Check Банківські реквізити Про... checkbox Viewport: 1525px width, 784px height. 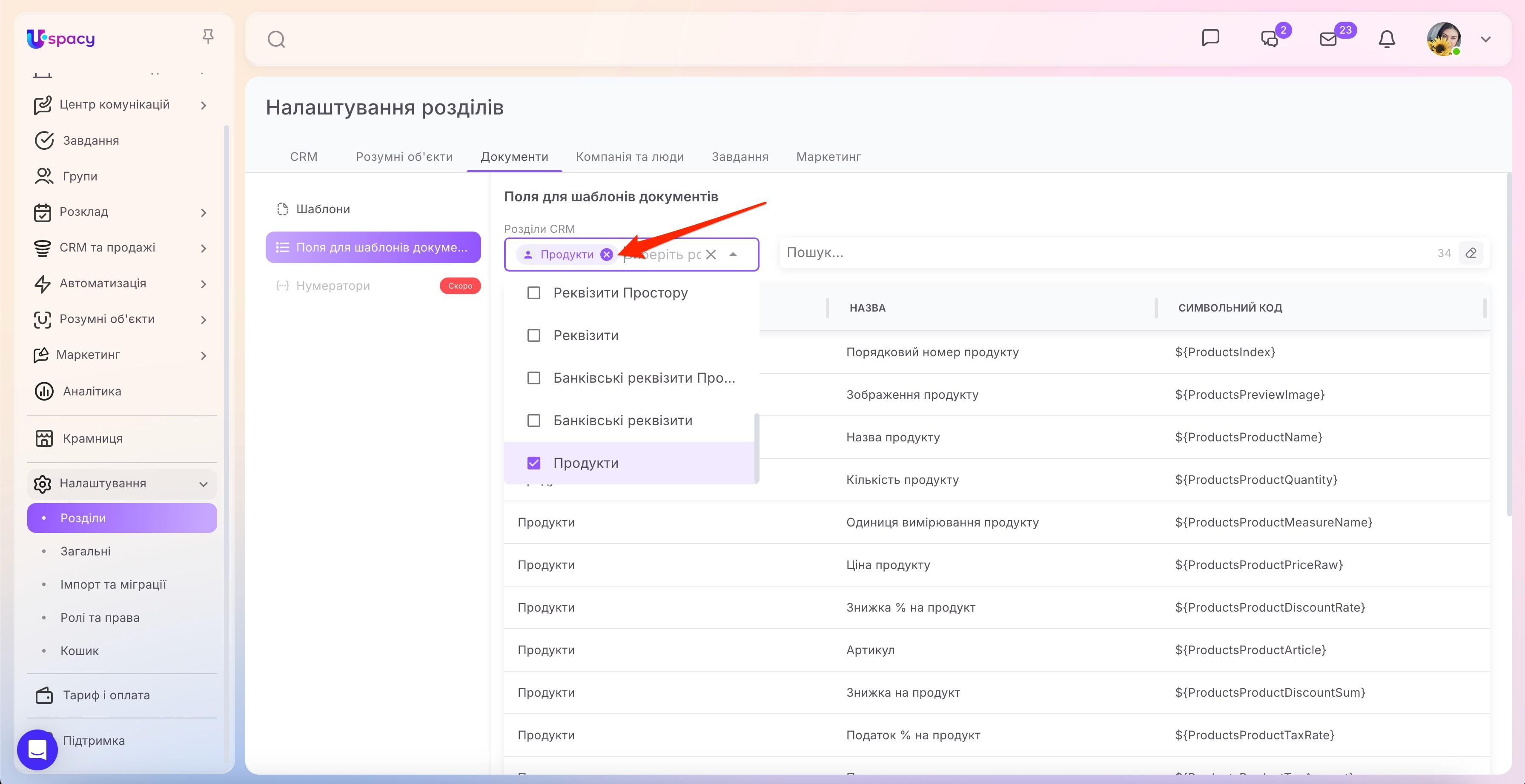(533, 378)
